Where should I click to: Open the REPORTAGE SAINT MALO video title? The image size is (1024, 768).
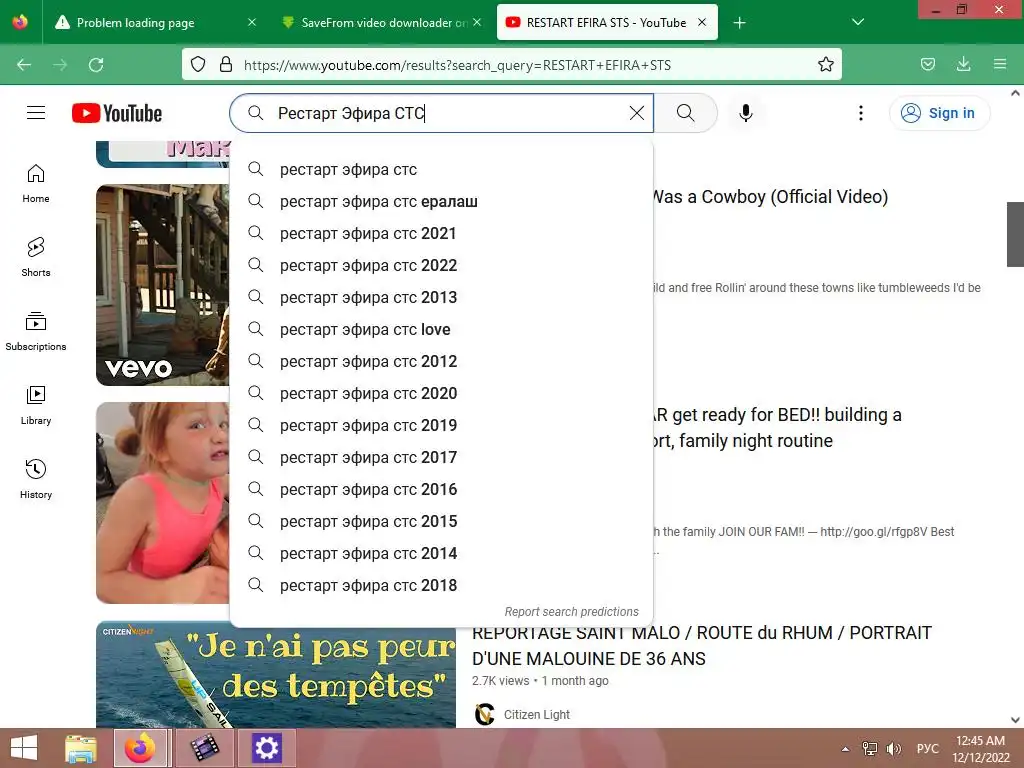click(701, 645)
